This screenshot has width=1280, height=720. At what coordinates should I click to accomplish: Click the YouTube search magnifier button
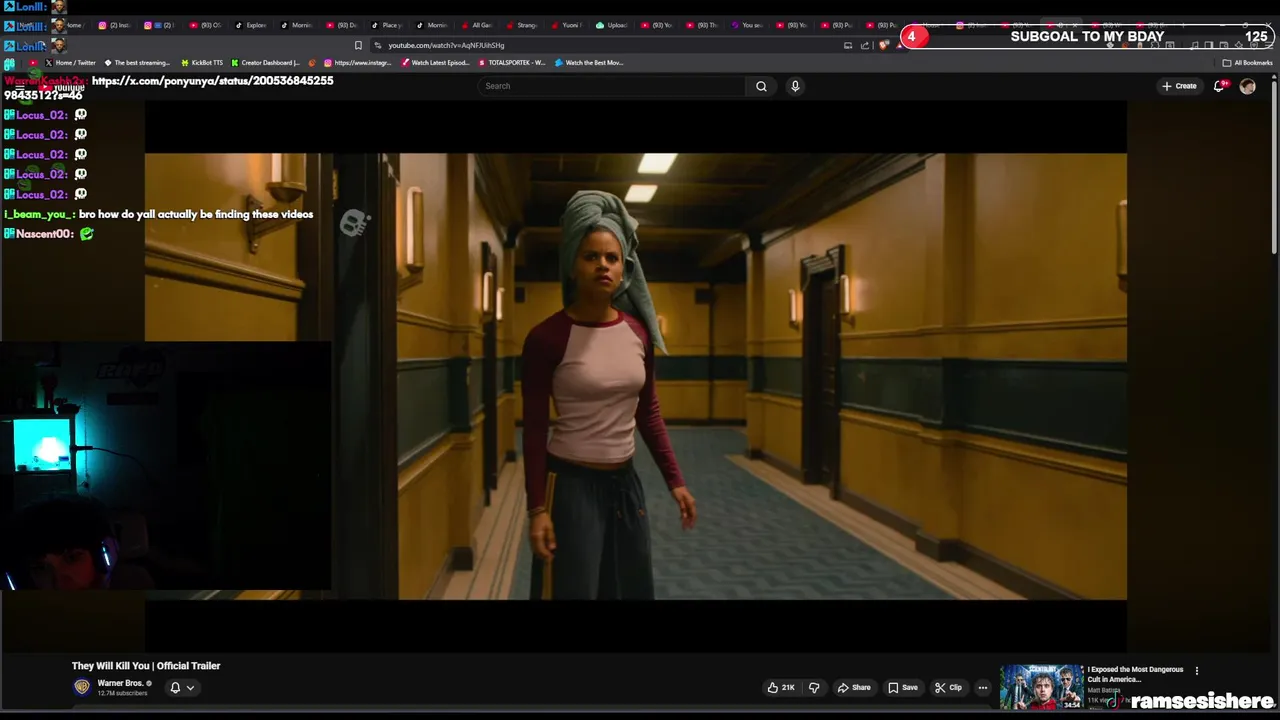761,86
